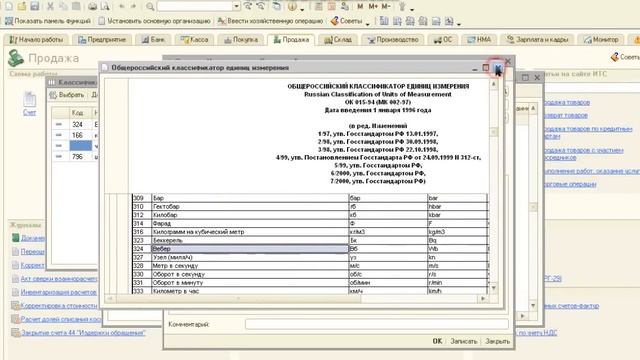Viewport: 640px width, 360px height.
Task: Select the Километр в час row
Action: point(309,291)
